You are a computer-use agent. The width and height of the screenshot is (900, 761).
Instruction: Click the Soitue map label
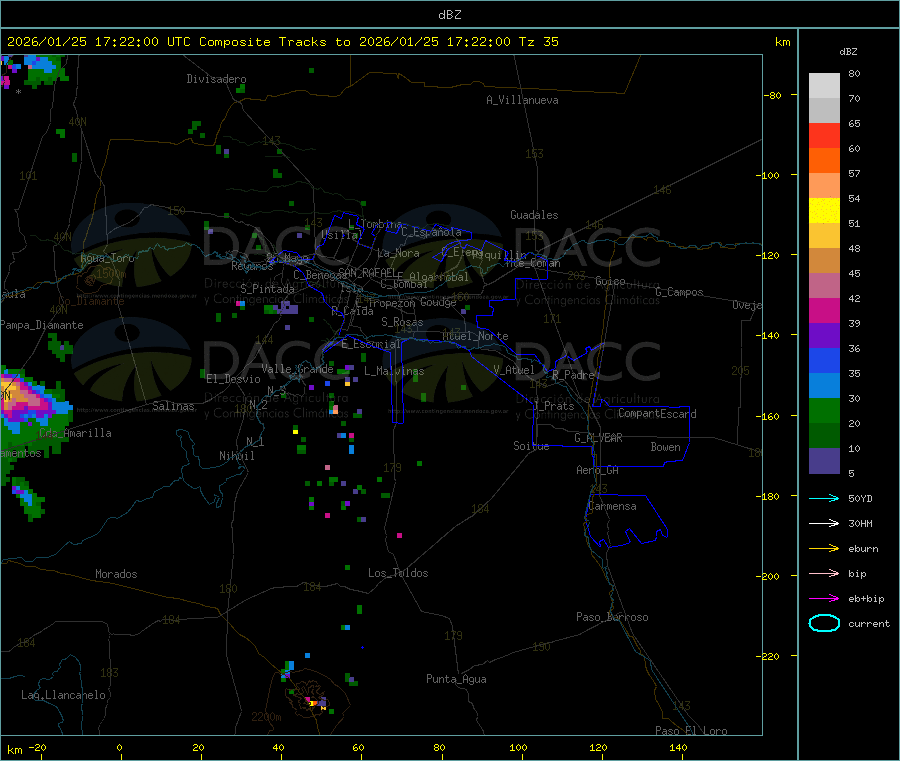point(531,446)
